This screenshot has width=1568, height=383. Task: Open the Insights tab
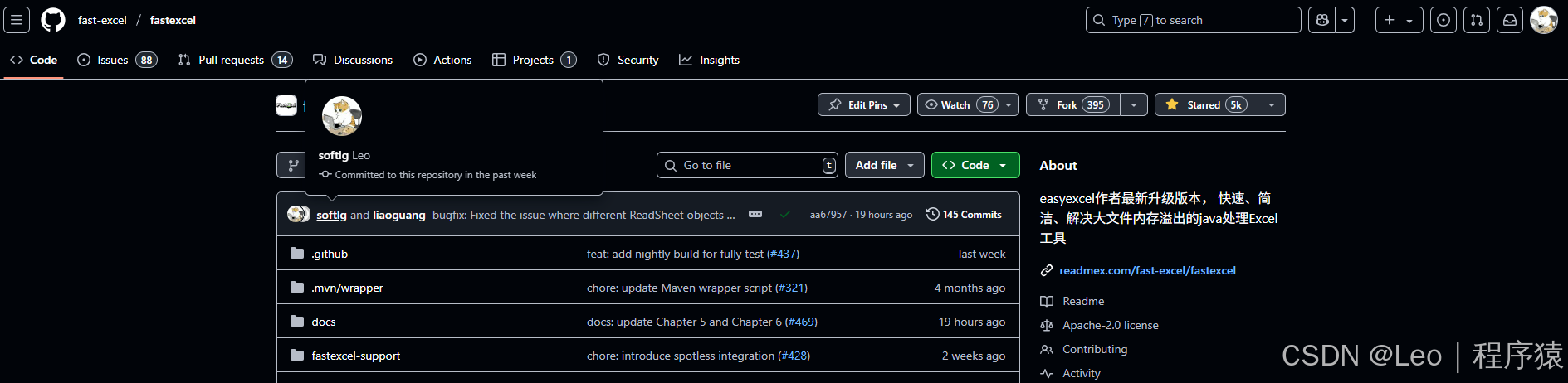coord(709,60)
